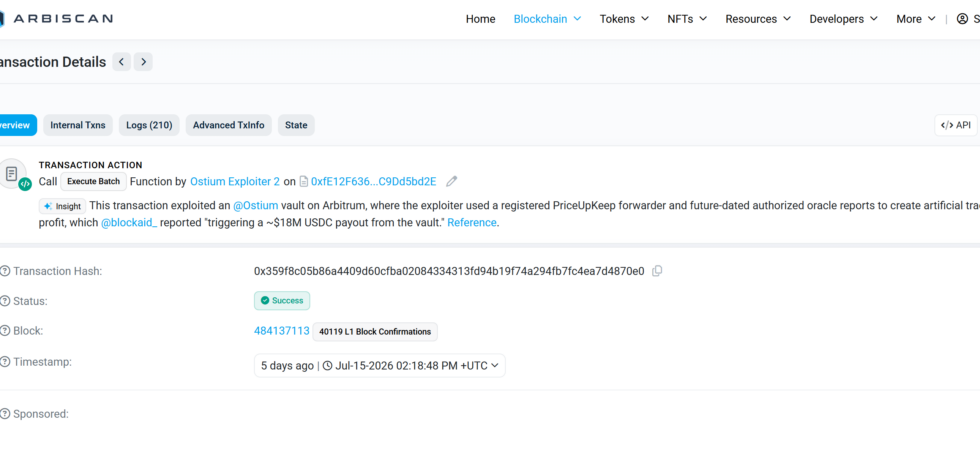980x450 pixels.
Task: Click the Success status badge
Action: click(282, 301)
